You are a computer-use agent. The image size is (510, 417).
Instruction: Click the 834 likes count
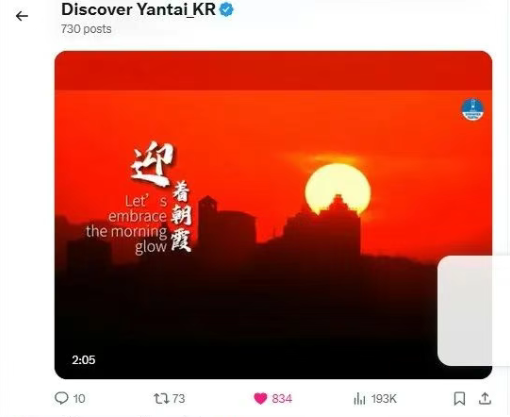[282, 399]
